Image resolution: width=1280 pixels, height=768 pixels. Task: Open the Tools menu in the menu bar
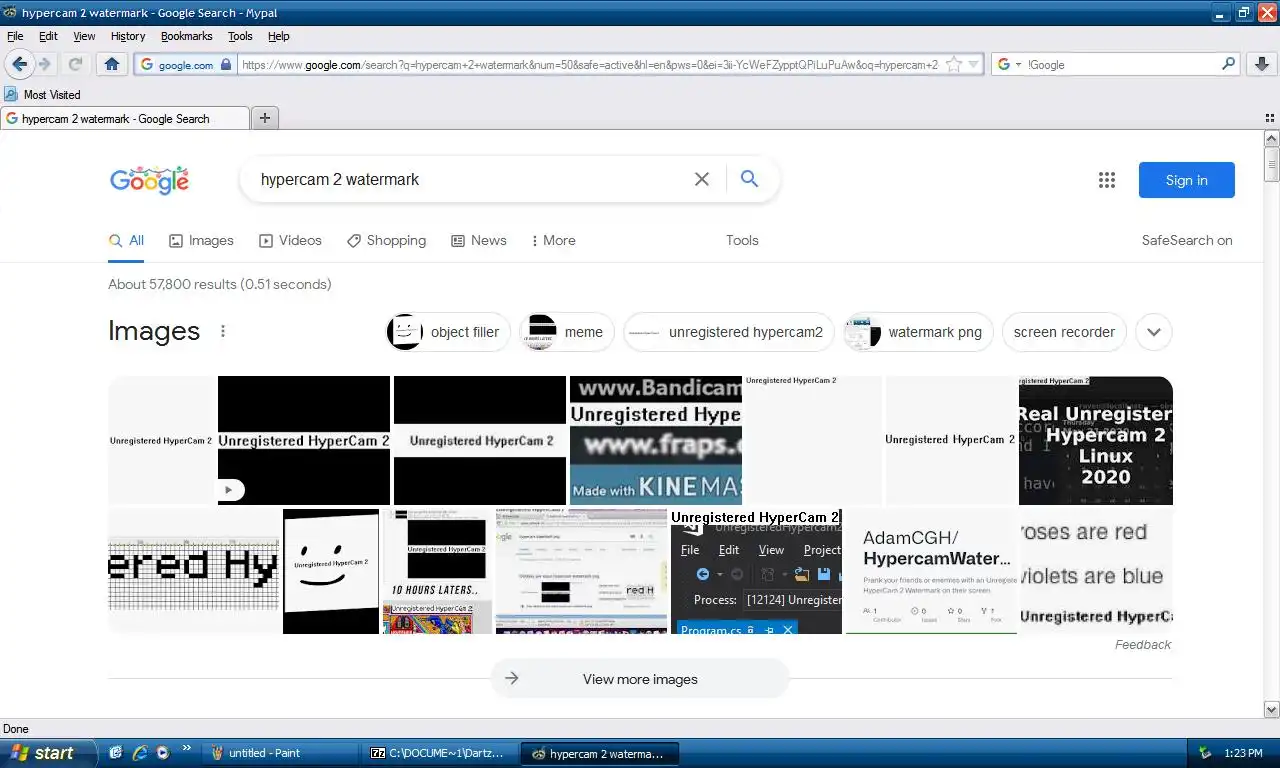pos(240,36)
